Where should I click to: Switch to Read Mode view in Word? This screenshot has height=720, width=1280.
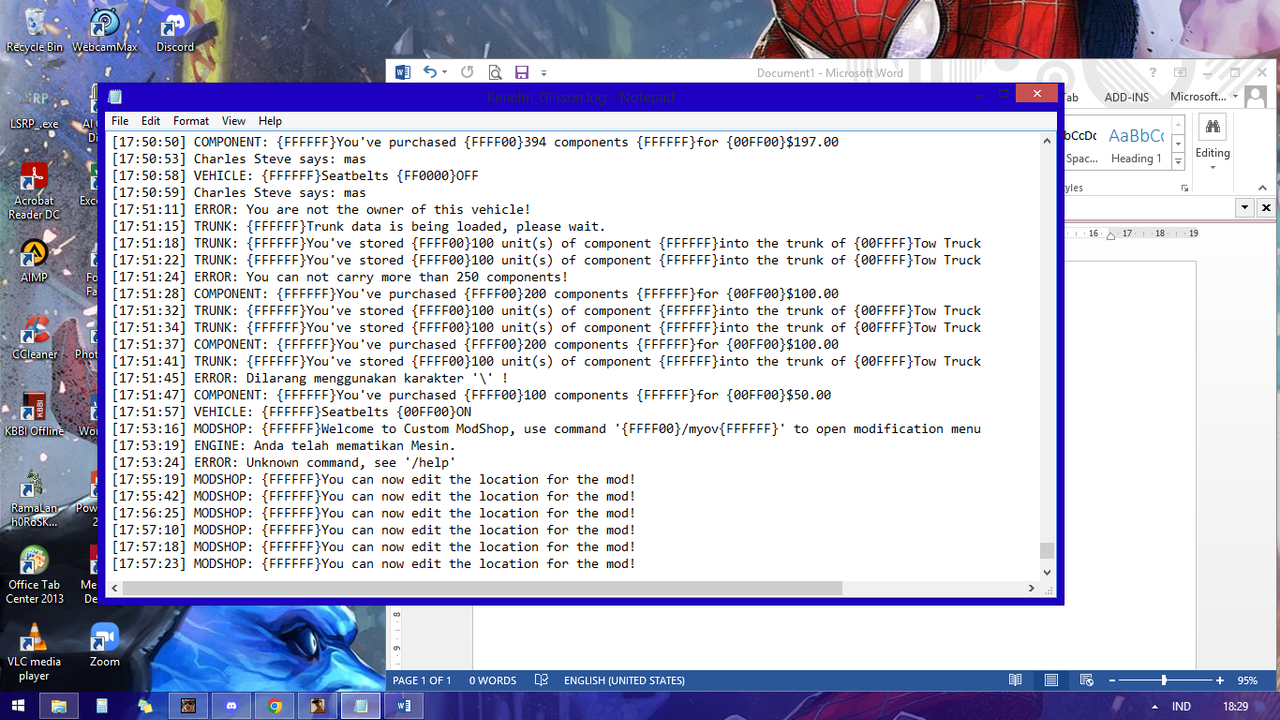pos(1015,680)
